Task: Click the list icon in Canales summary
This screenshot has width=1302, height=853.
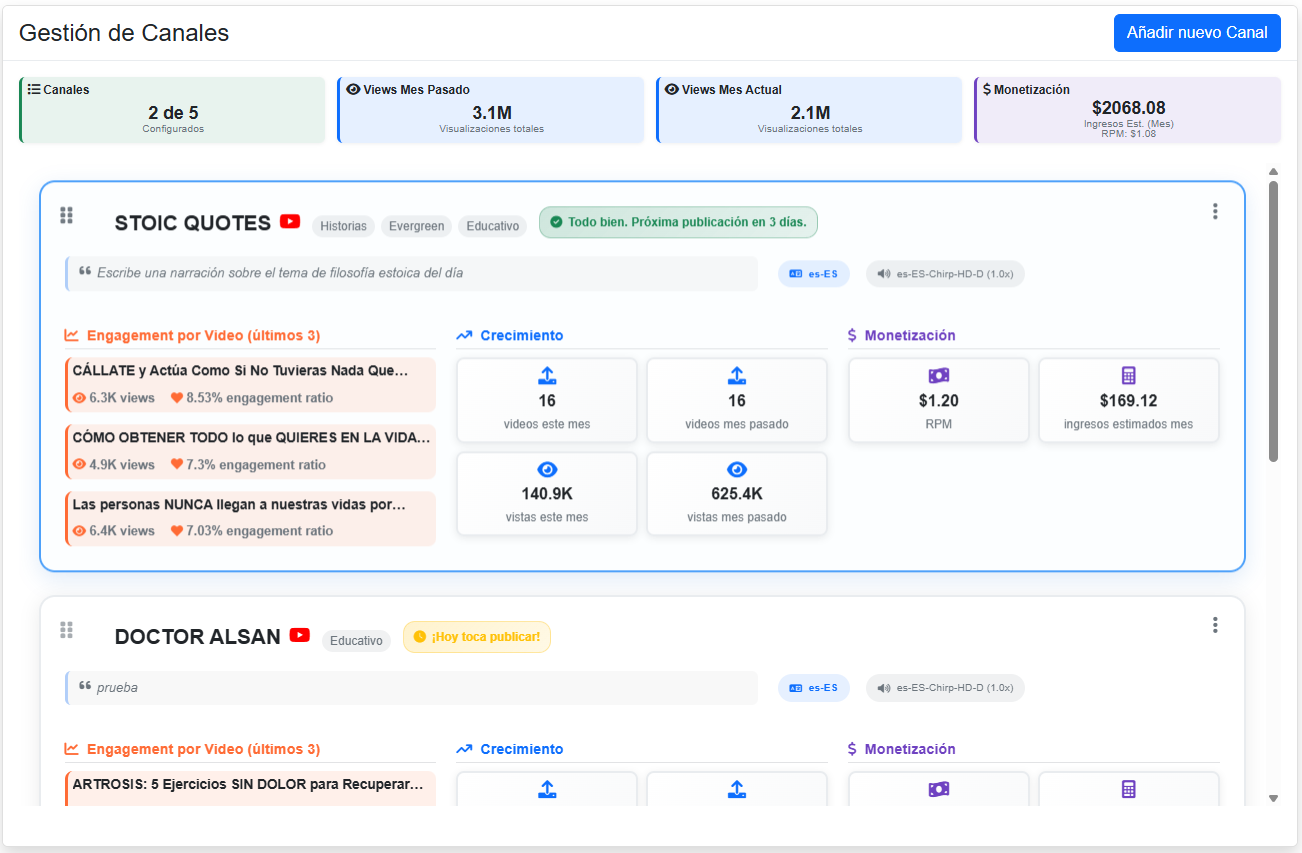Action: click(34, 89)
